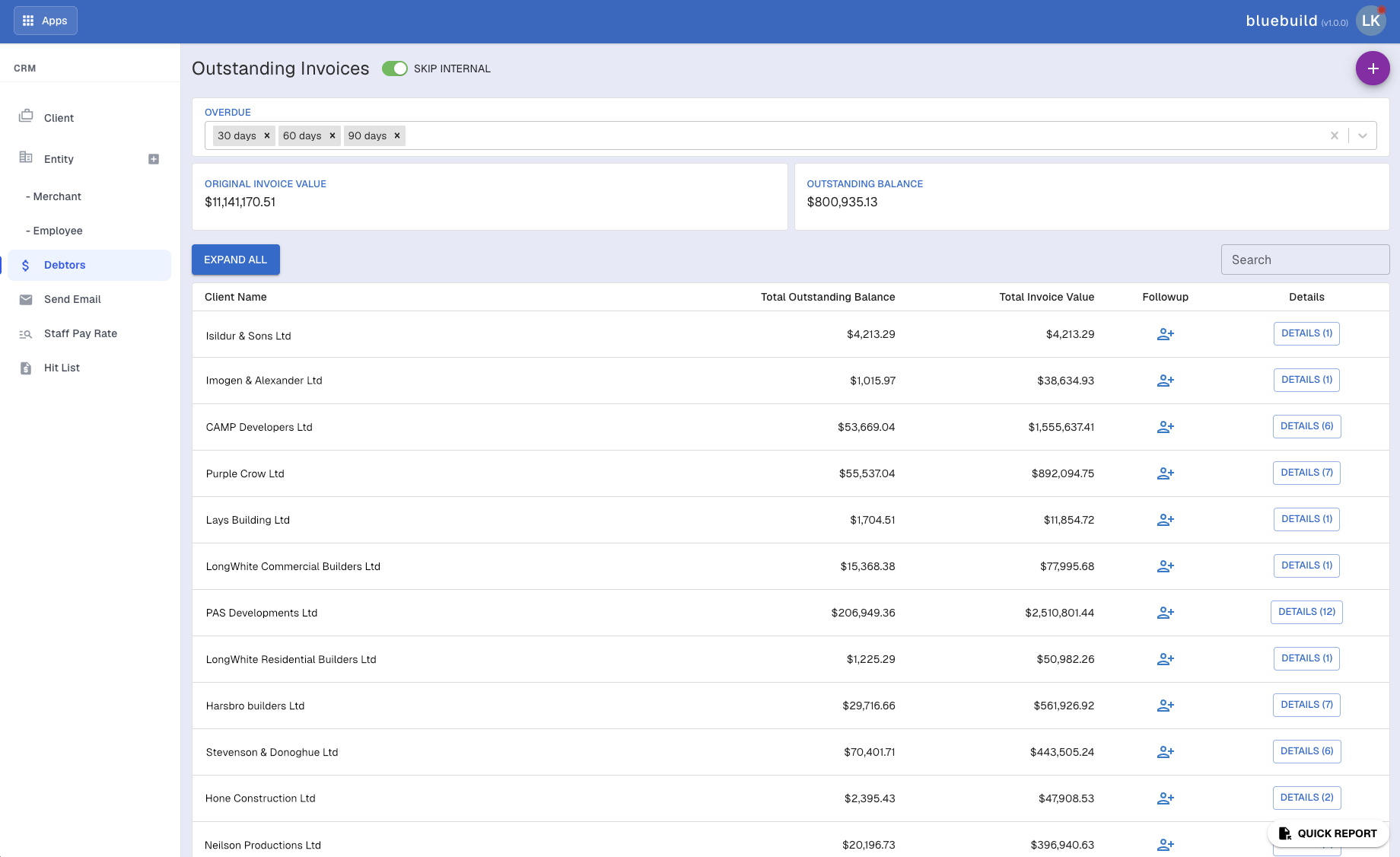Add followup for Stevenson & Donoghue Ltd
The width and height of the screenshot is (1400, 857).
pyautogui.click(x=1166, y=752)
